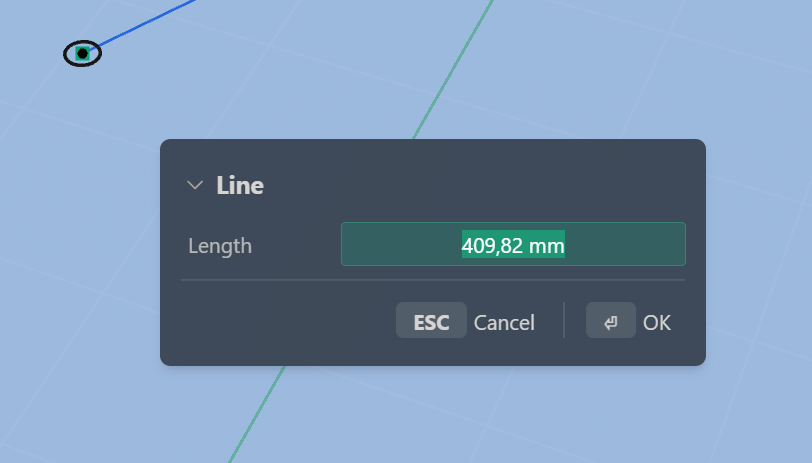Select the blue line segment near endpoint
Screen dimensions: 812x463
pos(145,23)
